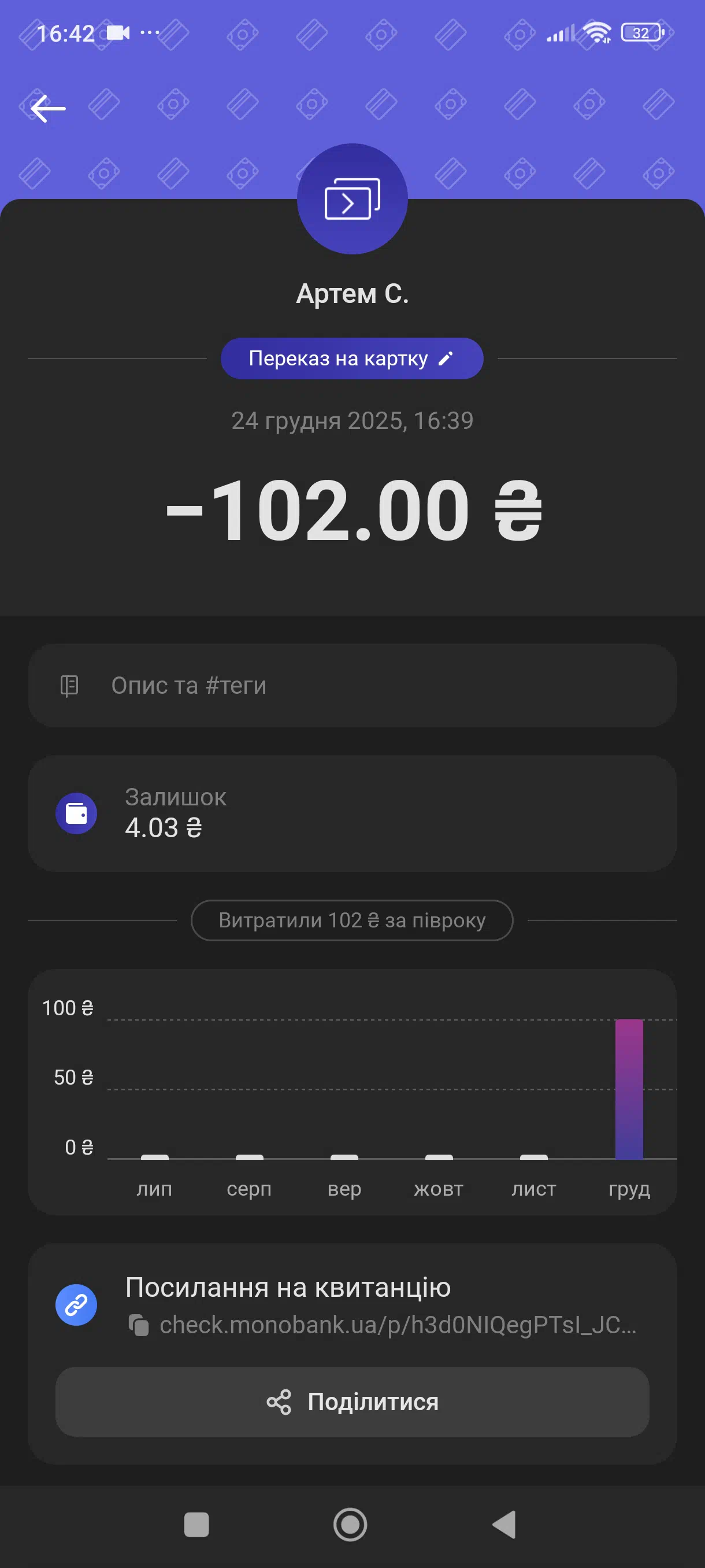This screenshot has height=1568, width=705.
Task: Open the check.monobank.ua receipt link
Action: (398, 1325)
